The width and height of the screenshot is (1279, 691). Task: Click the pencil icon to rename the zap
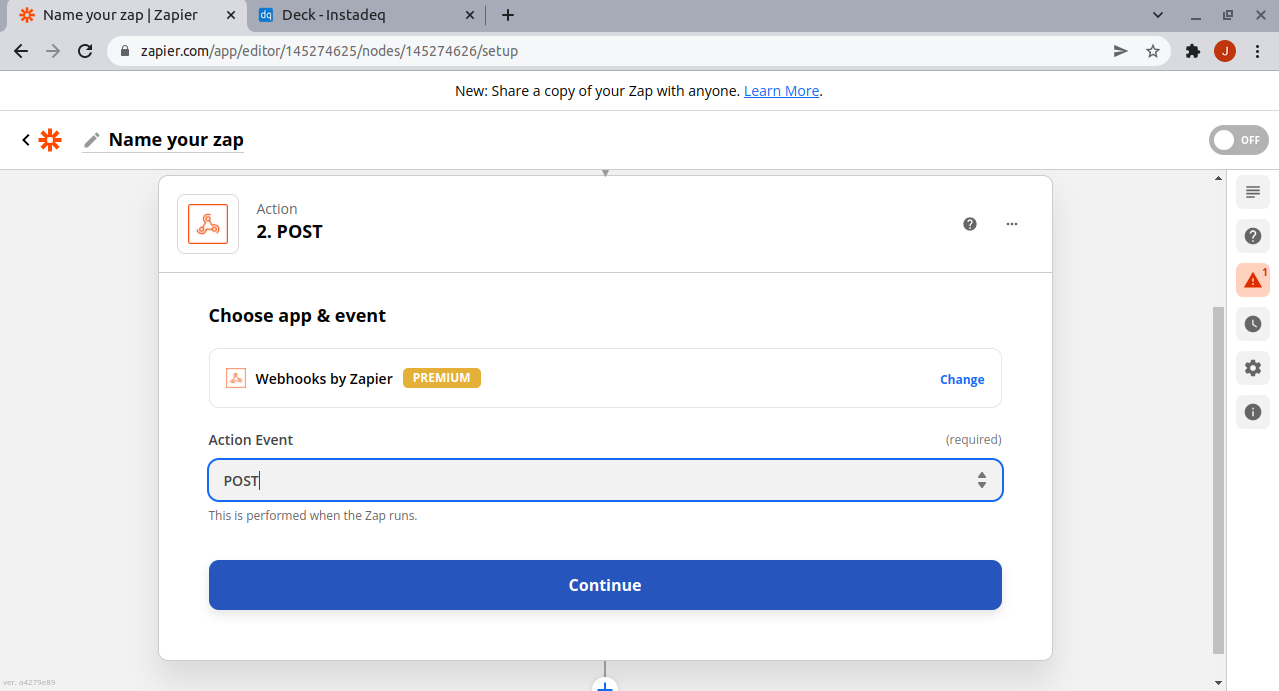(x=92, y=140)
